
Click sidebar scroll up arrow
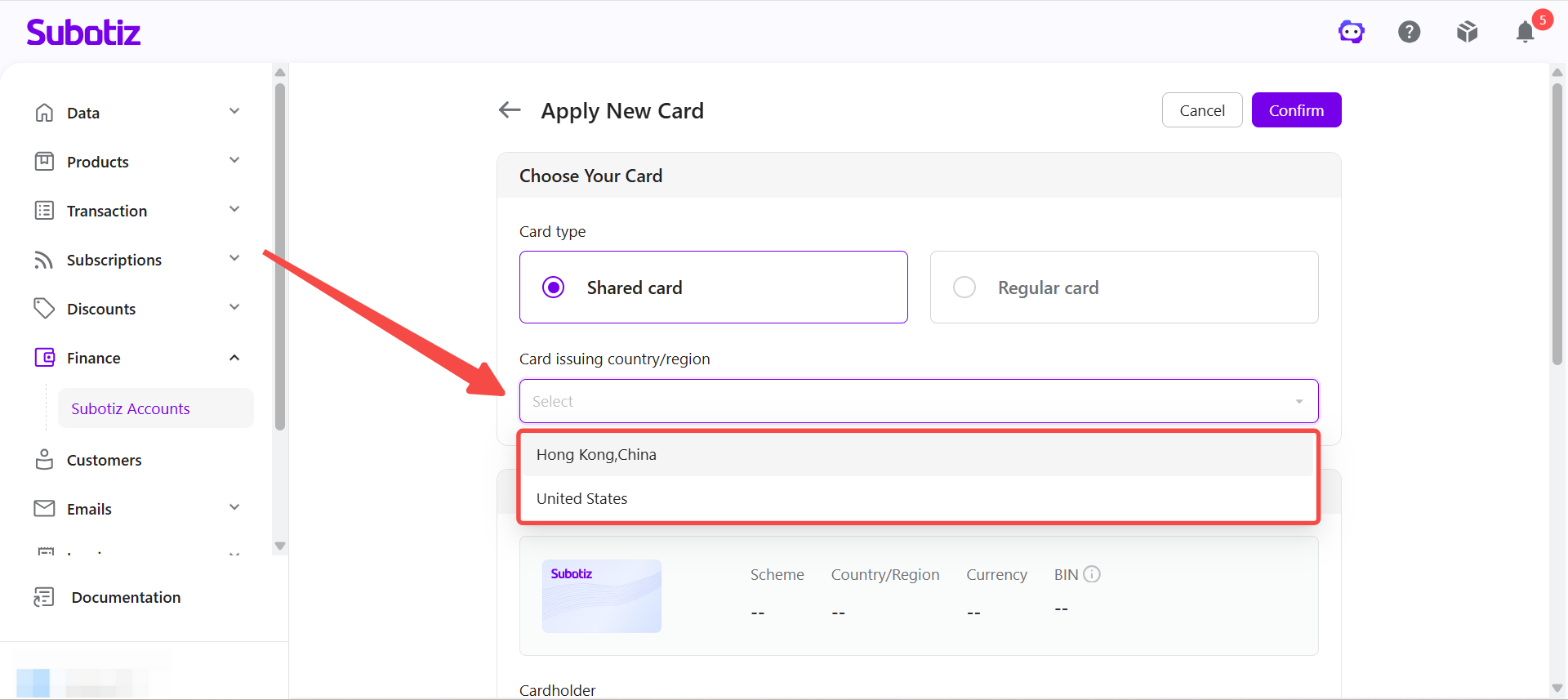(280, 72)
